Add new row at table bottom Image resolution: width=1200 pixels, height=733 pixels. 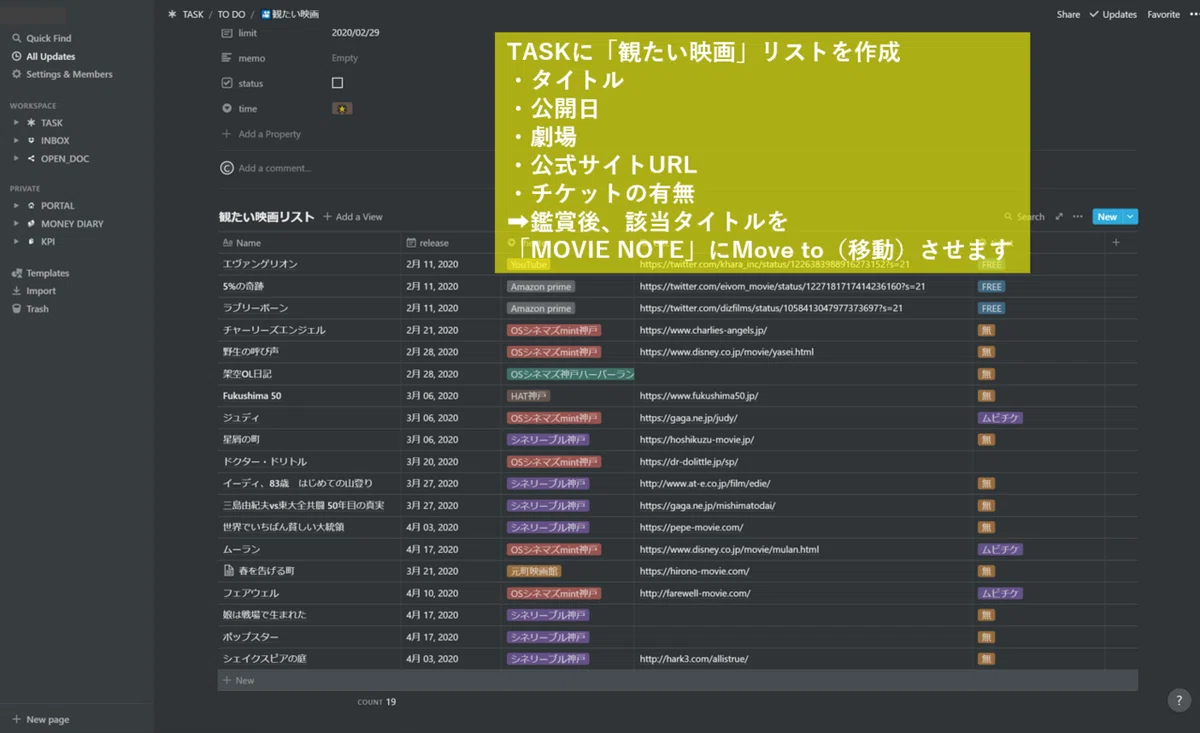click(678, 680)
